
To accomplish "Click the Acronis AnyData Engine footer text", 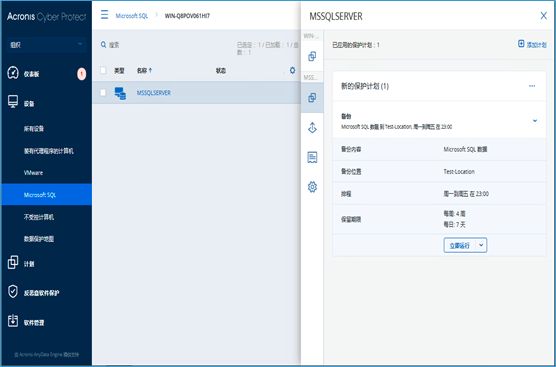I will [46, 355].
